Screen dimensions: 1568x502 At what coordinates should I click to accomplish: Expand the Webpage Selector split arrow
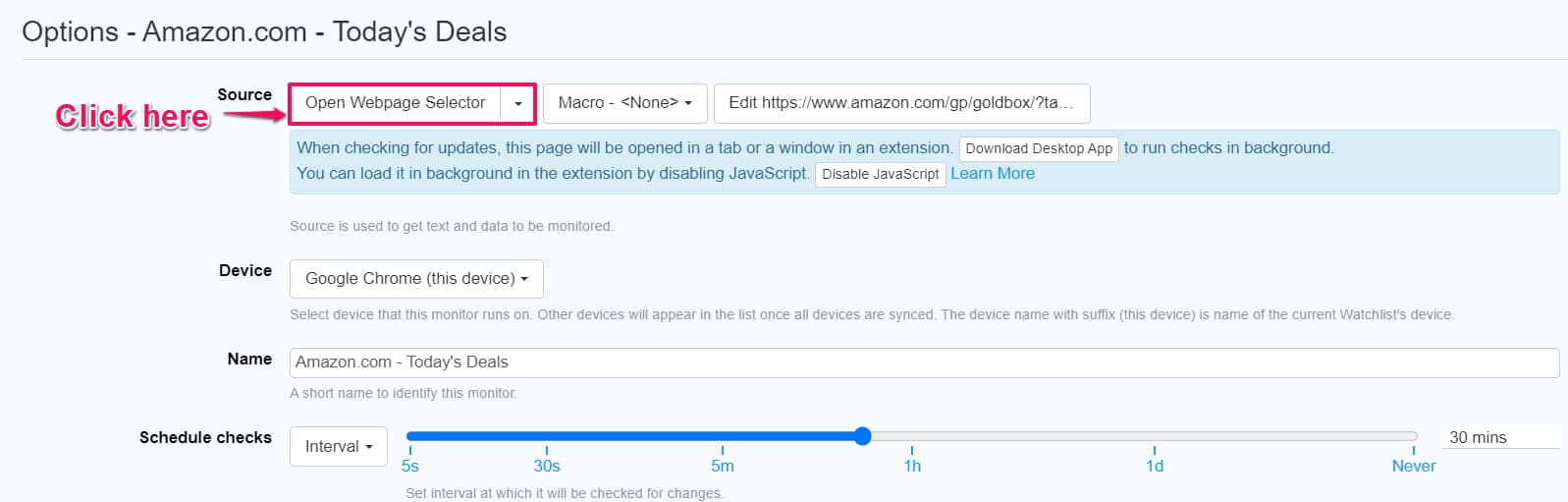click(x=517, y=103)
